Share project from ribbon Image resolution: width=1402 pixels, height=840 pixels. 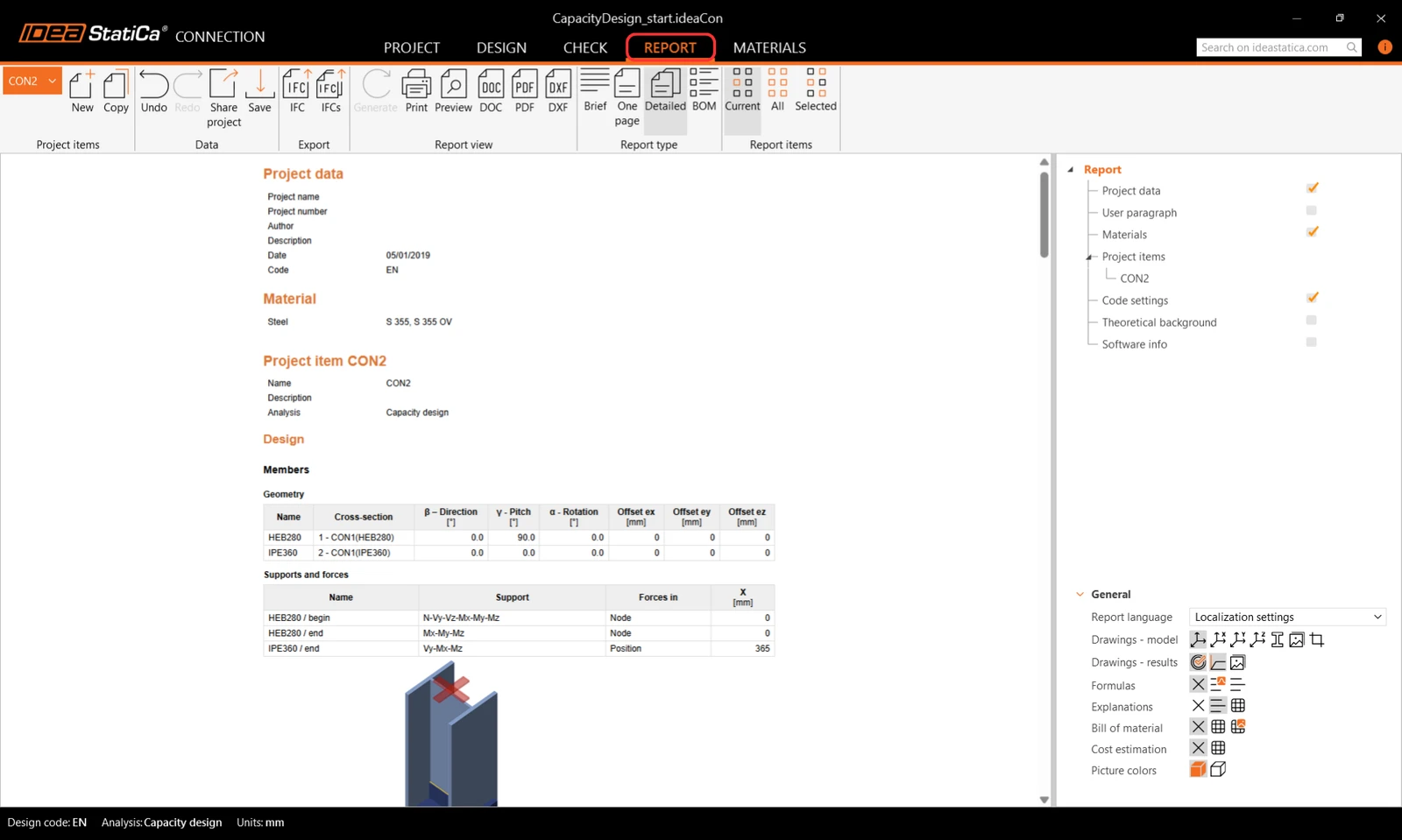tap(223, 98)
